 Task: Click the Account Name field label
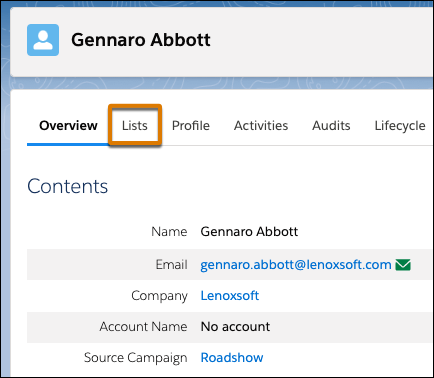click(143, 327)
